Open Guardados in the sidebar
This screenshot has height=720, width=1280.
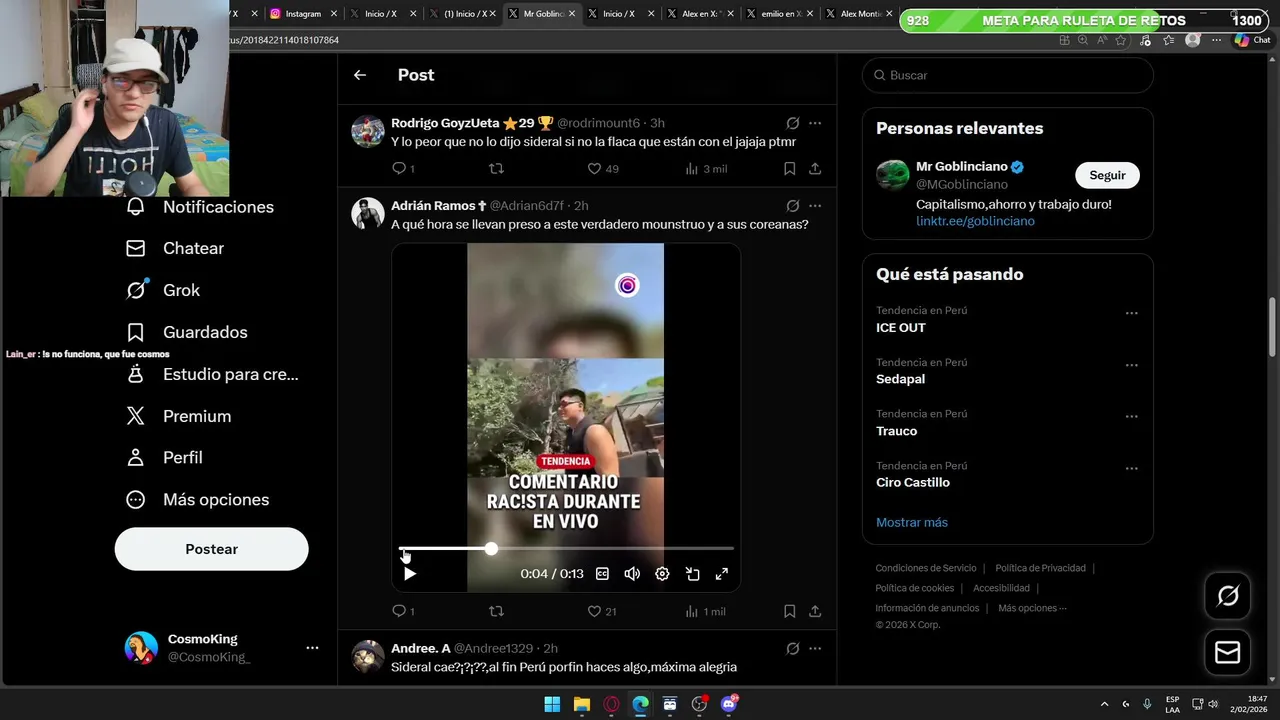pyautogui.click(x=187, y=332)
